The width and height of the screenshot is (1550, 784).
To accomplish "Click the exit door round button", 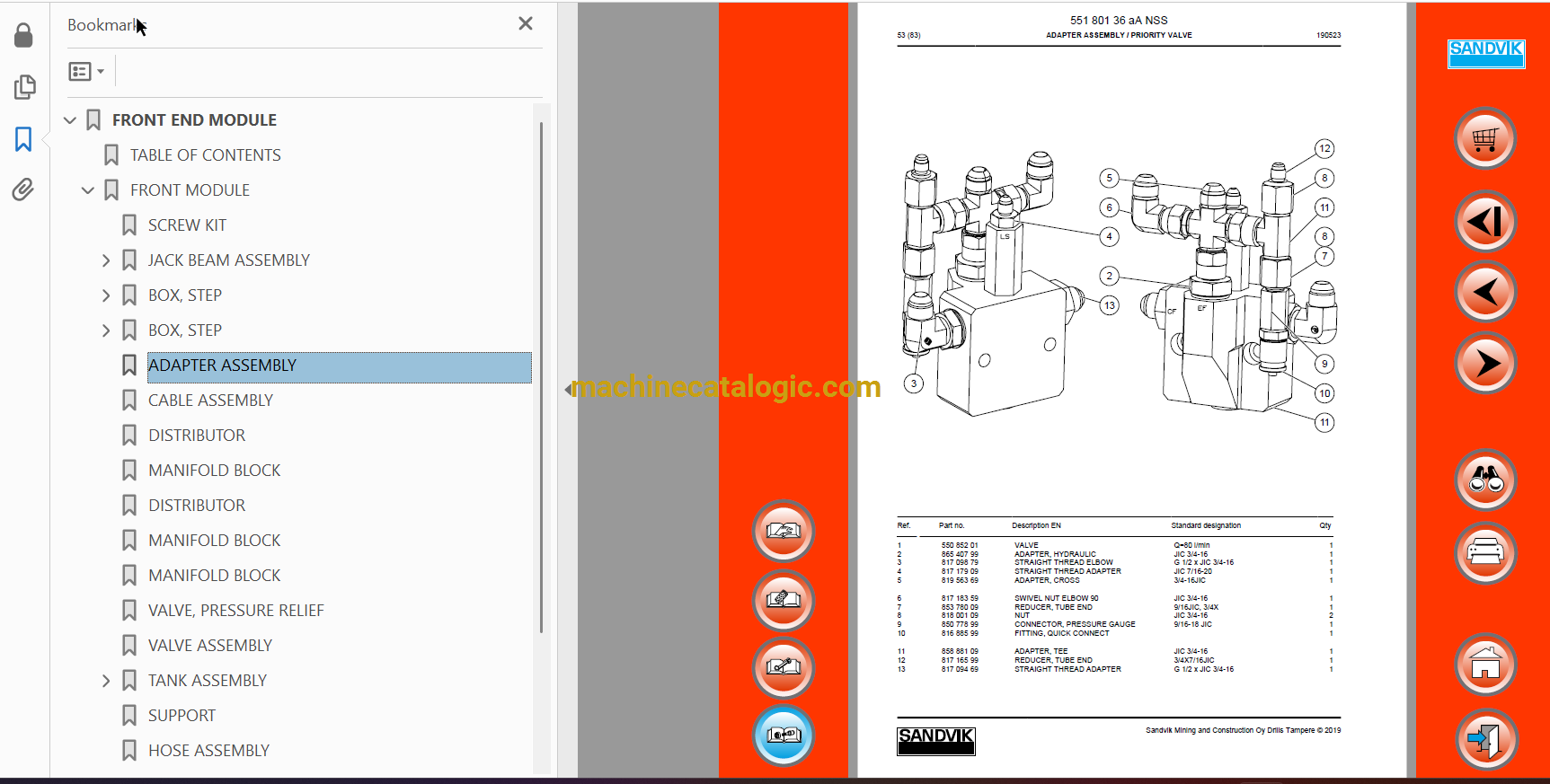I will coord(1484,739).
